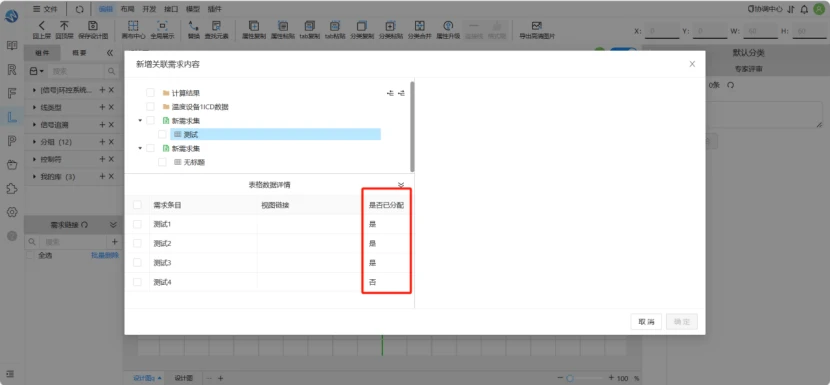Click the 属性复制 toolbar icon
Screen dimensions: 831x385
tap(254, 25)
